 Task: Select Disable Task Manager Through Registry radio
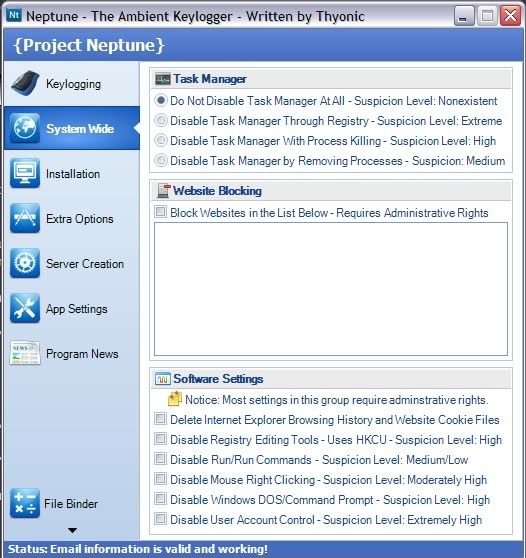[x=161, y=120]
